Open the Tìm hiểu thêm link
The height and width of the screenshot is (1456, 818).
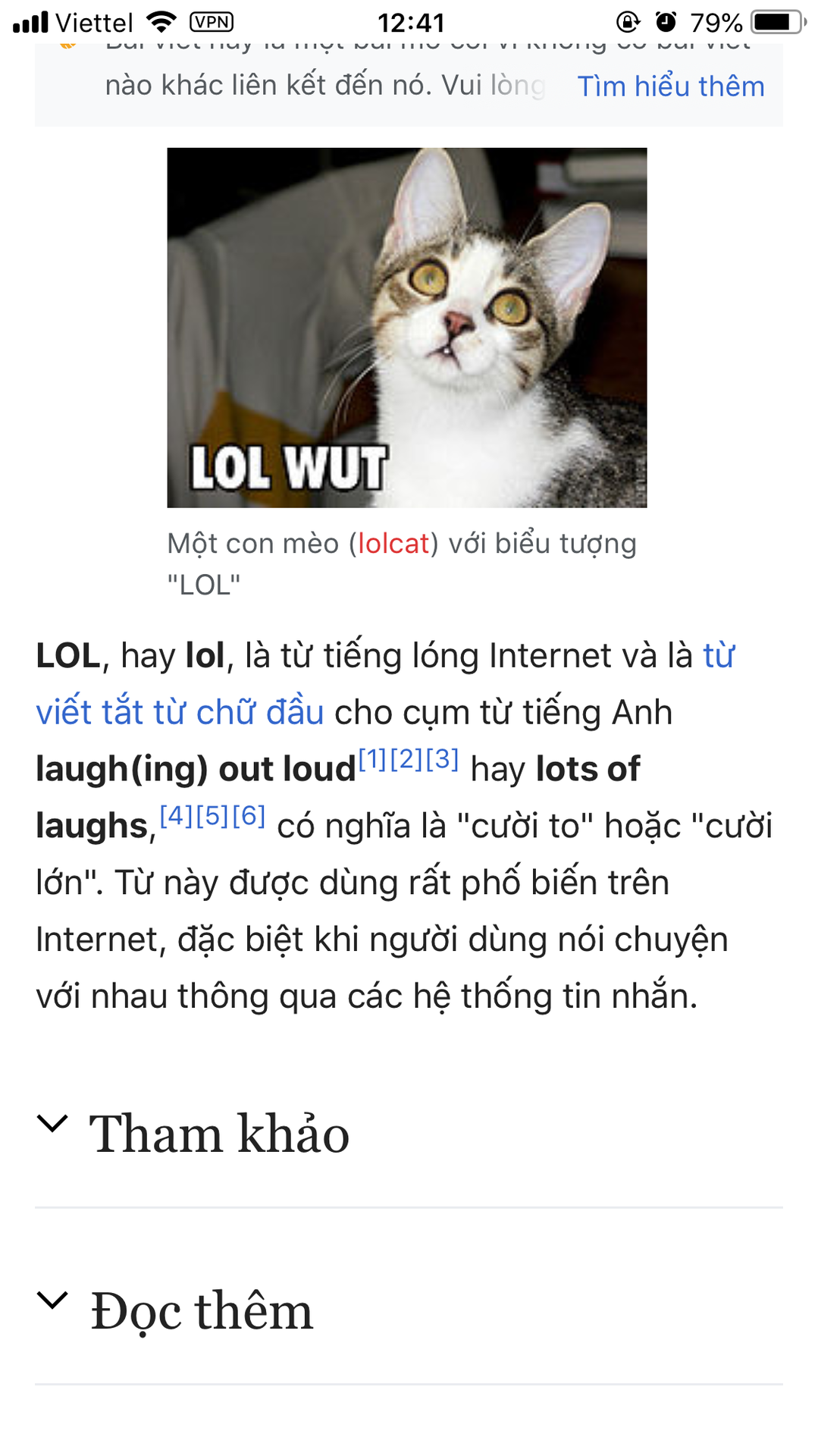[x=671, y=86]
